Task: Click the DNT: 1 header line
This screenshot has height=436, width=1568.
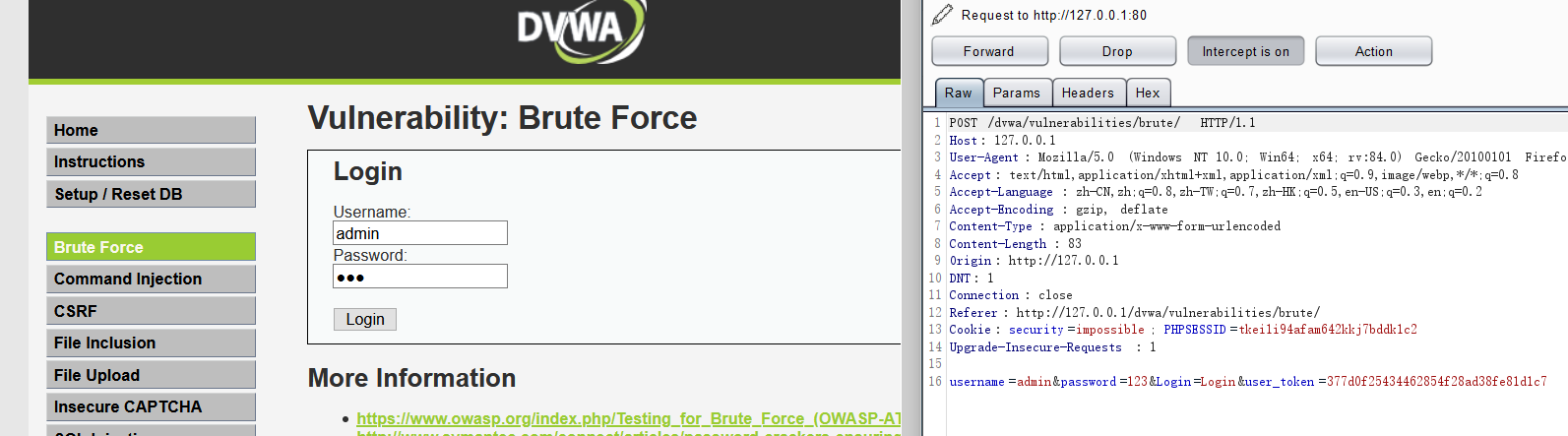Action: pyautogui.click(x=972, y=278)
